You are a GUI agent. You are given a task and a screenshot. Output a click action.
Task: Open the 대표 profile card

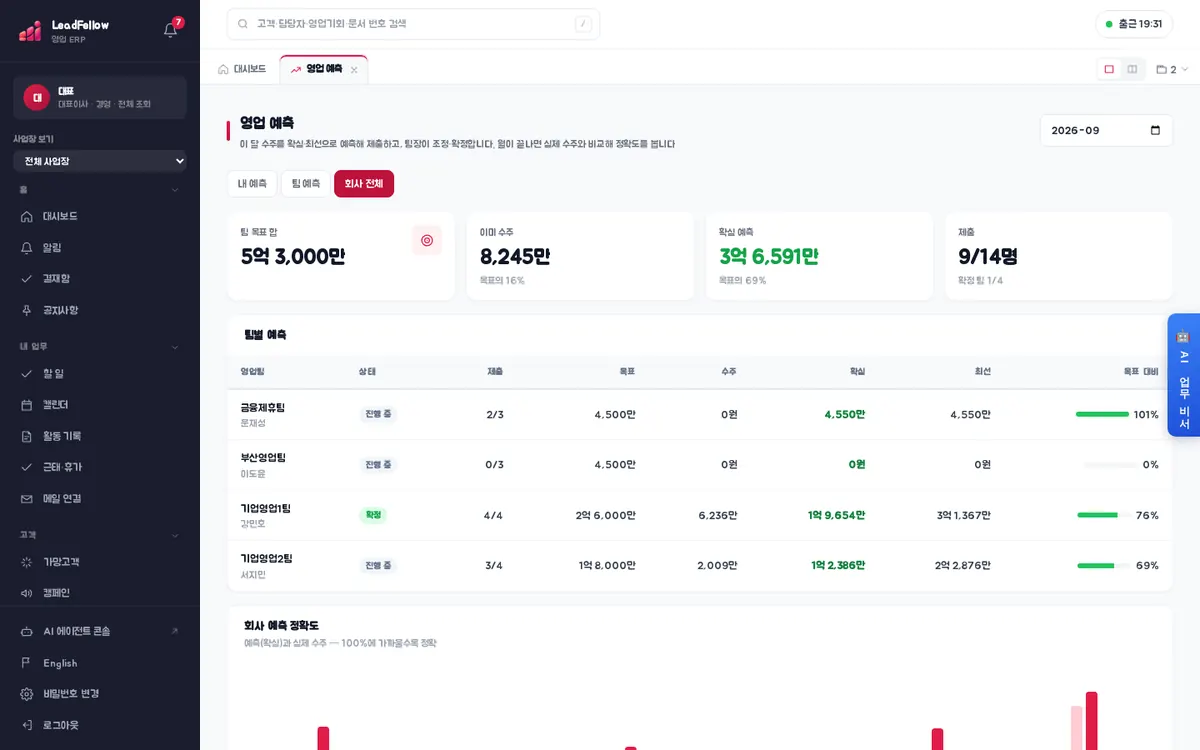tap(100, 98)
